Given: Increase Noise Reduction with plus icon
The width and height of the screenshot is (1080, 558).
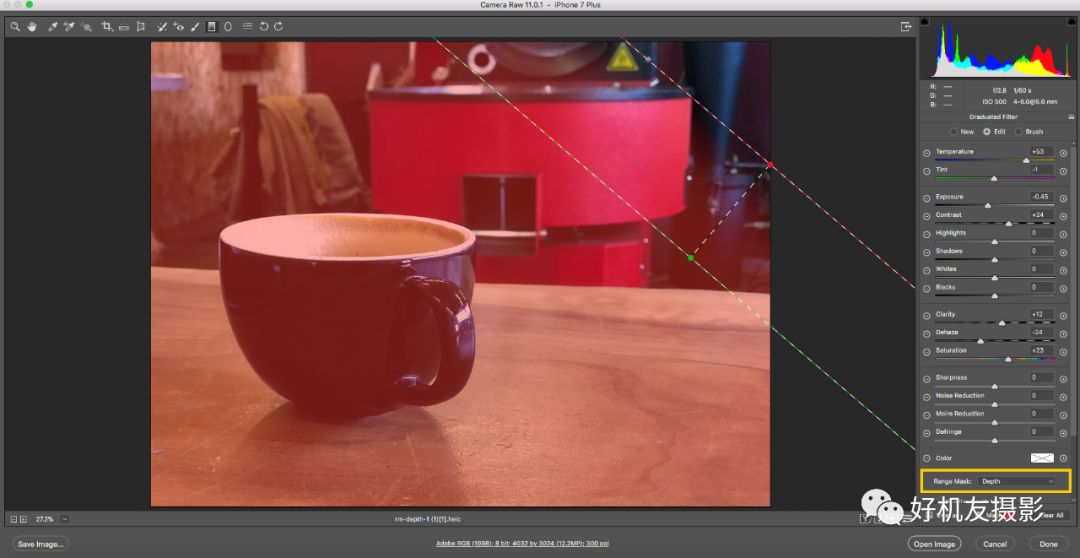Looking at the screenshot, I should point(1063,397).
